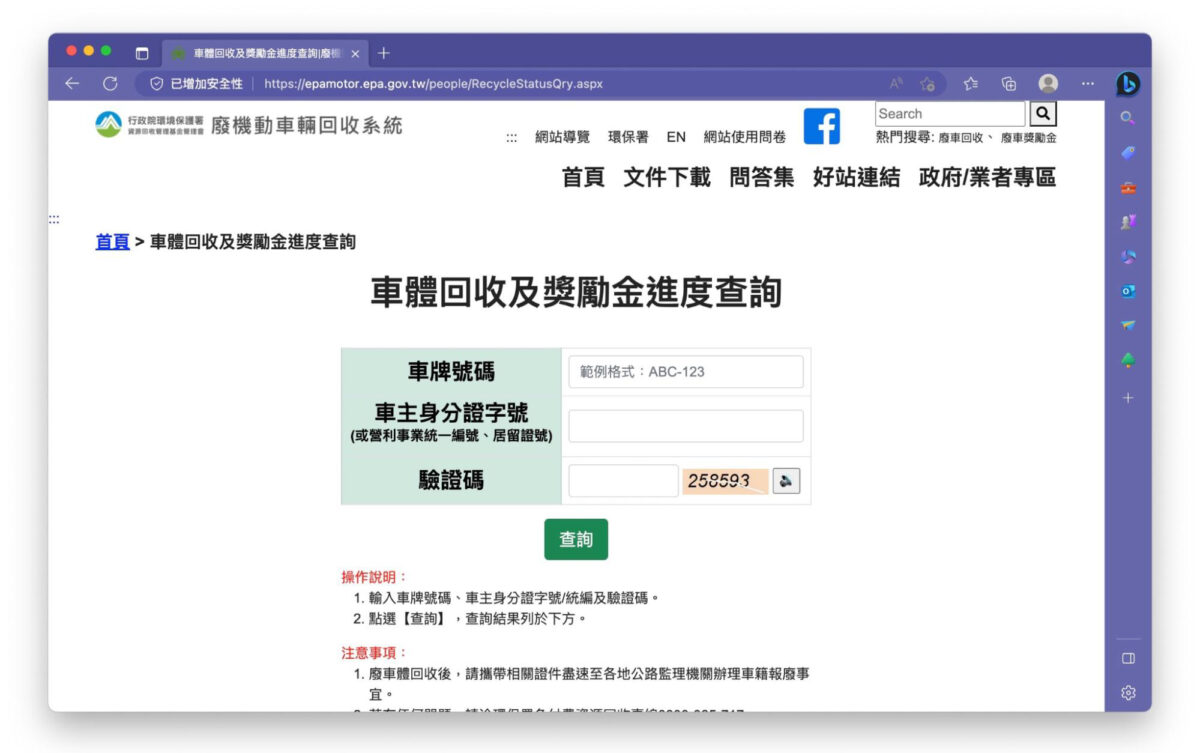Open the browser settings ellipsis menu
The image size is (1200, 753).
coord(1087,84)
